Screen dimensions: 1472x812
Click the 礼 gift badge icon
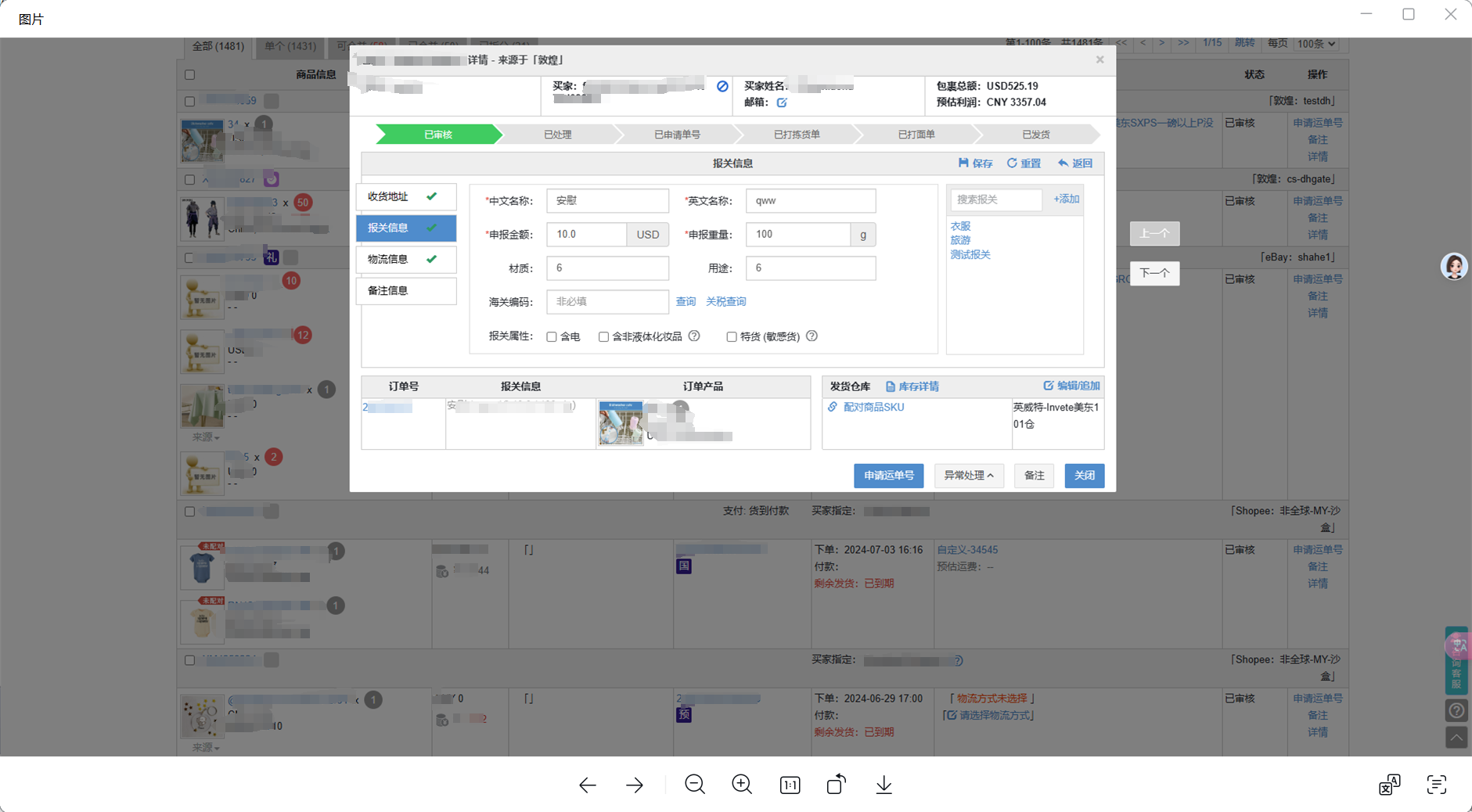[x=271, y=257]
